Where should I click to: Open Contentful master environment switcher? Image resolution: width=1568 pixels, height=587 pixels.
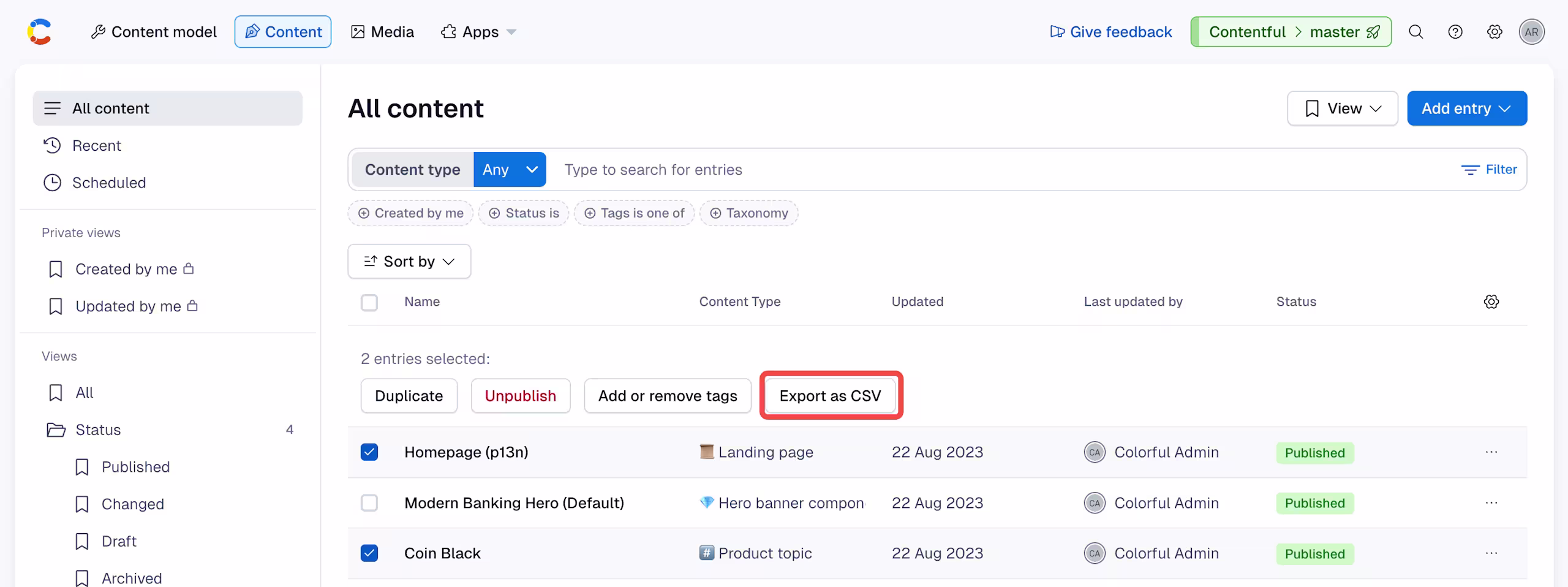1291,32
